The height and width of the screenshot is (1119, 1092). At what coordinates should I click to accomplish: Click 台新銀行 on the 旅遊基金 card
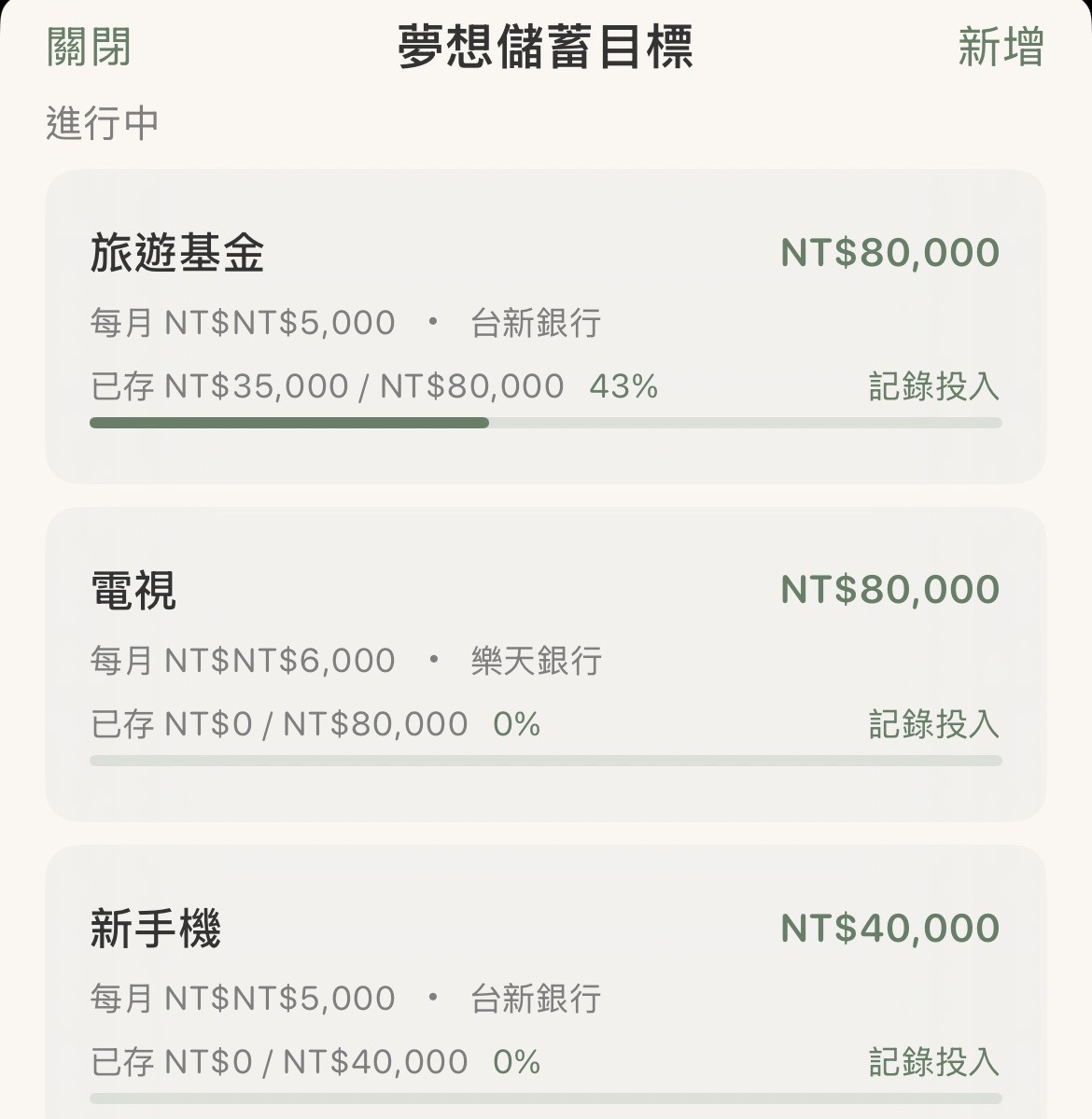(x=536, y=323)
